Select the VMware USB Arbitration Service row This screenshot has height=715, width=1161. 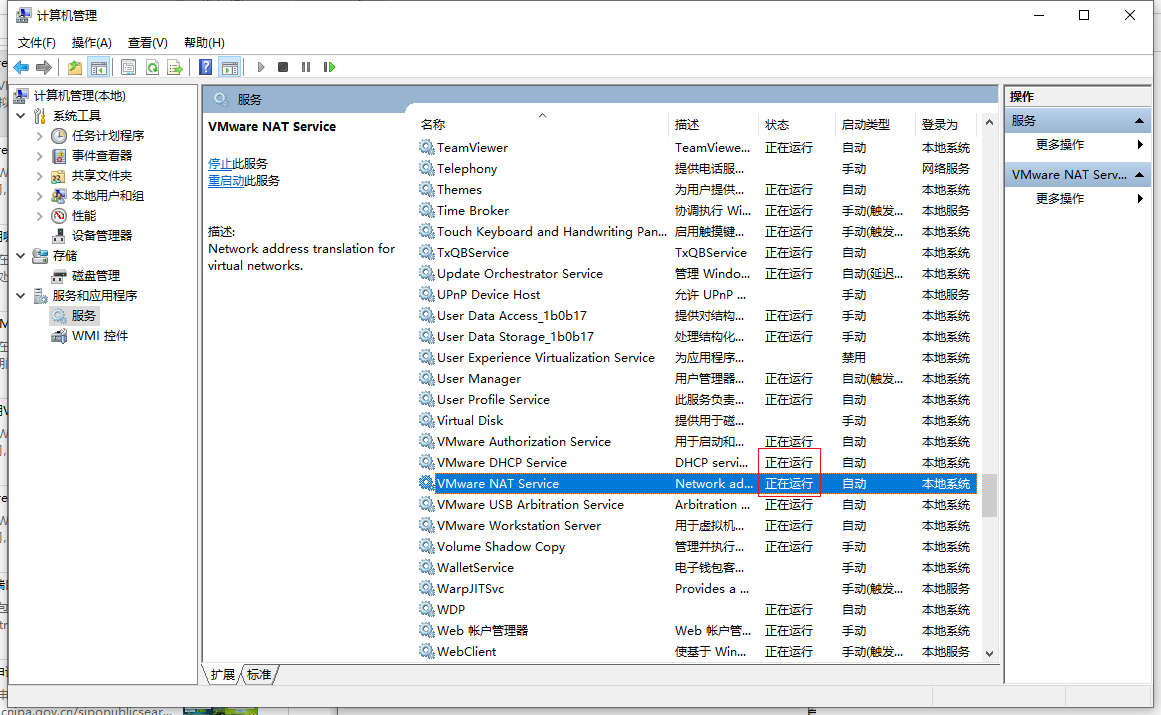tap(696, 504)
